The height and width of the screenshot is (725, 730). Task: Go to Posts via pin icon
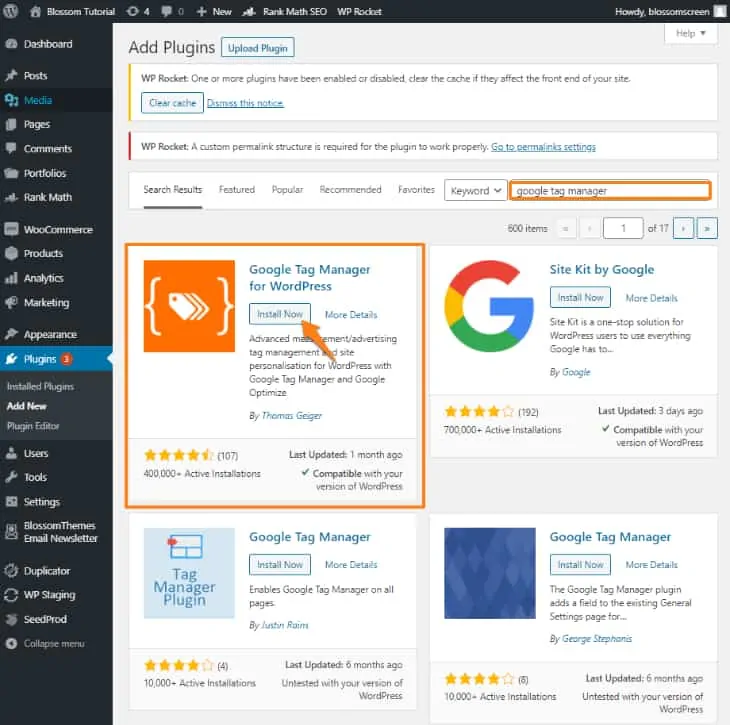(x=11, y=75)
